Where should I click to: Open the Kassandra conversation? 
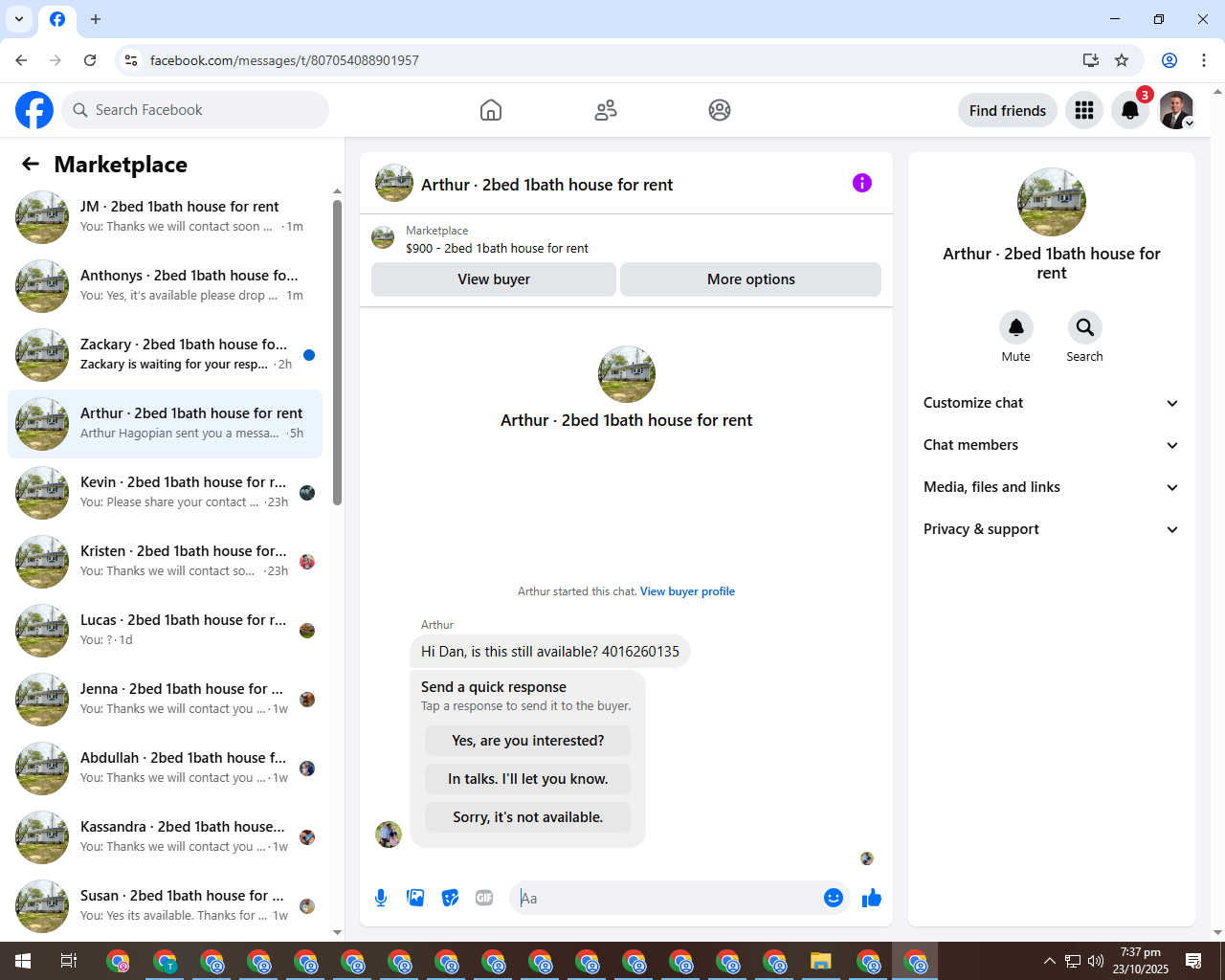click(165, 837)
